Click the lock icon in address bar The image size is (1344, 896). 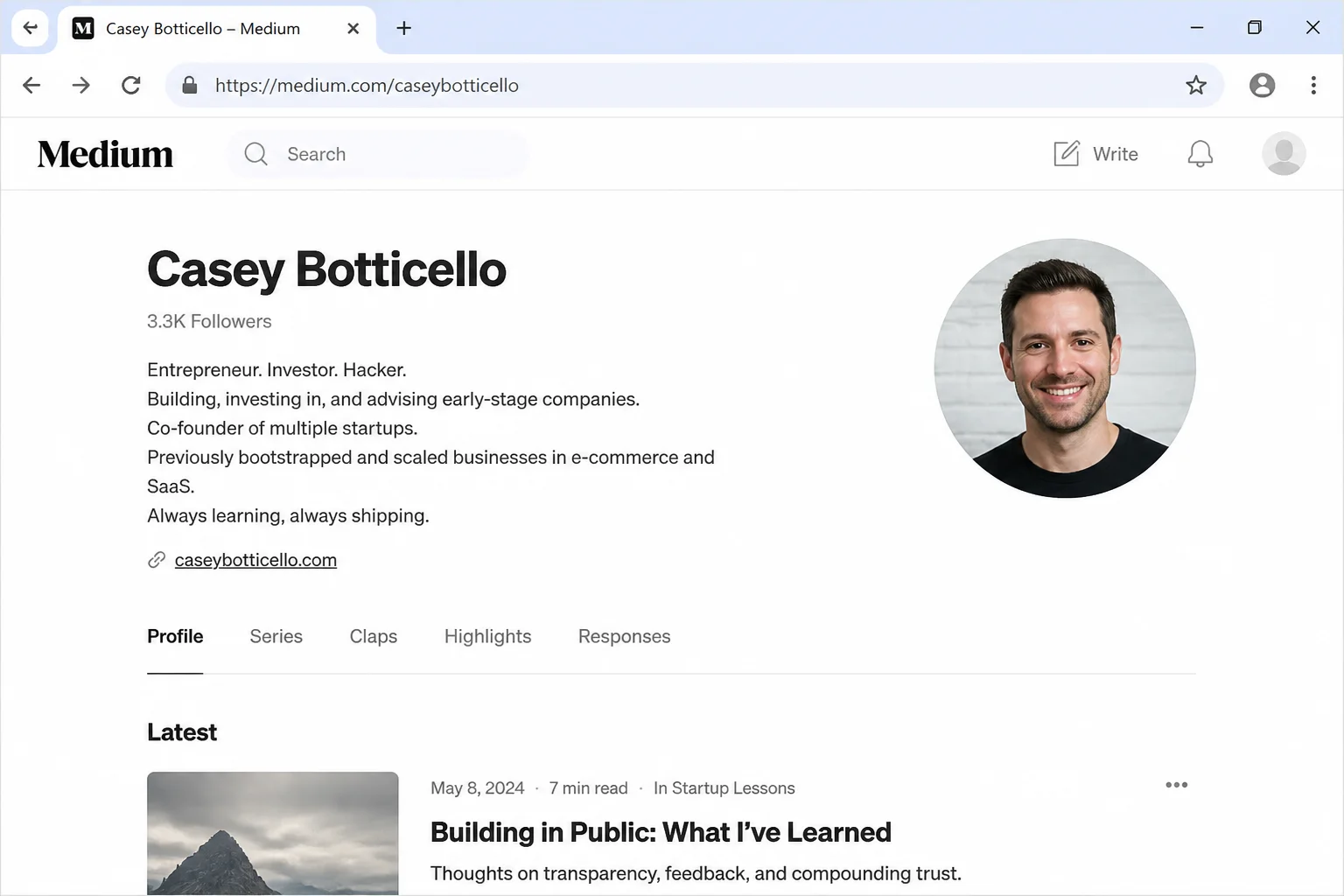point(189,85)
